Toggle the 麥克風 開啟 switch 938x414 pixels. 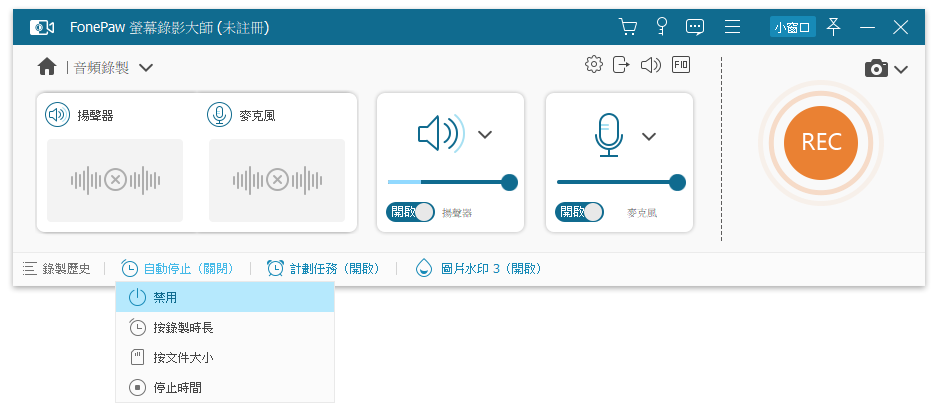click(579, 212)
